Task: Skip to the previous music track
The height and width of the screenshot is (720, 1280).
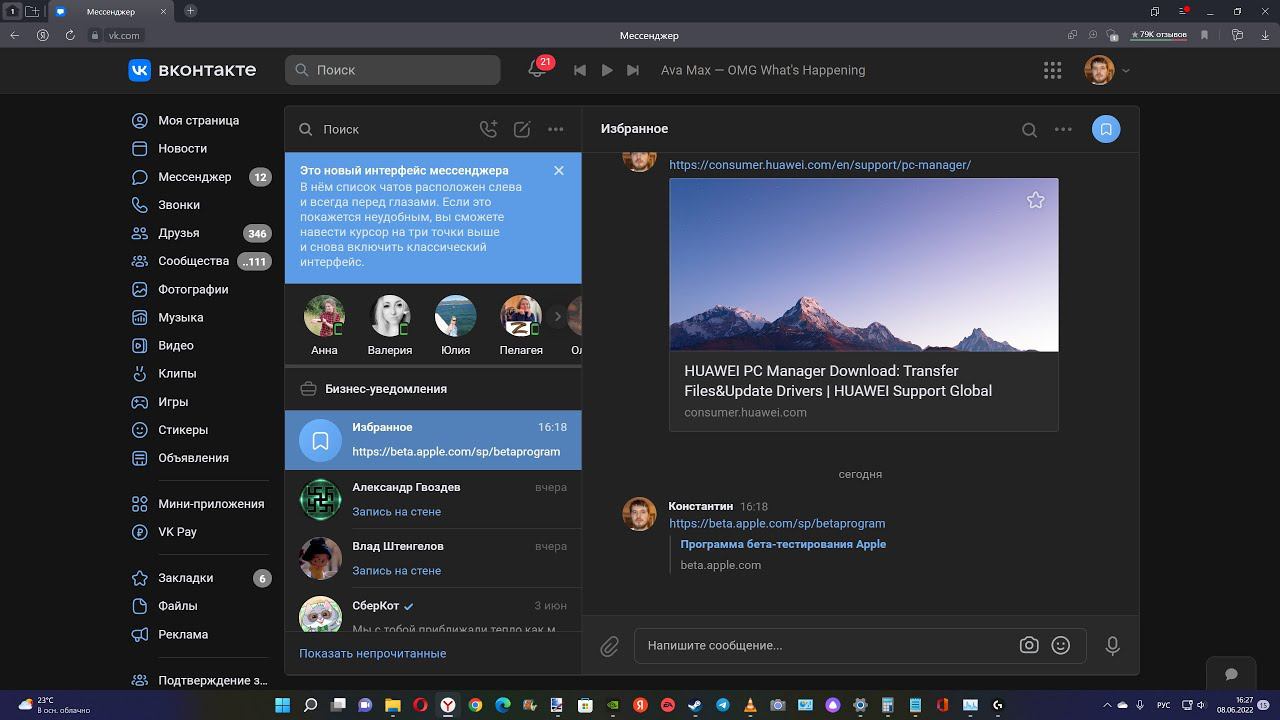Action: pyautogui.click(x=580, y=70)
